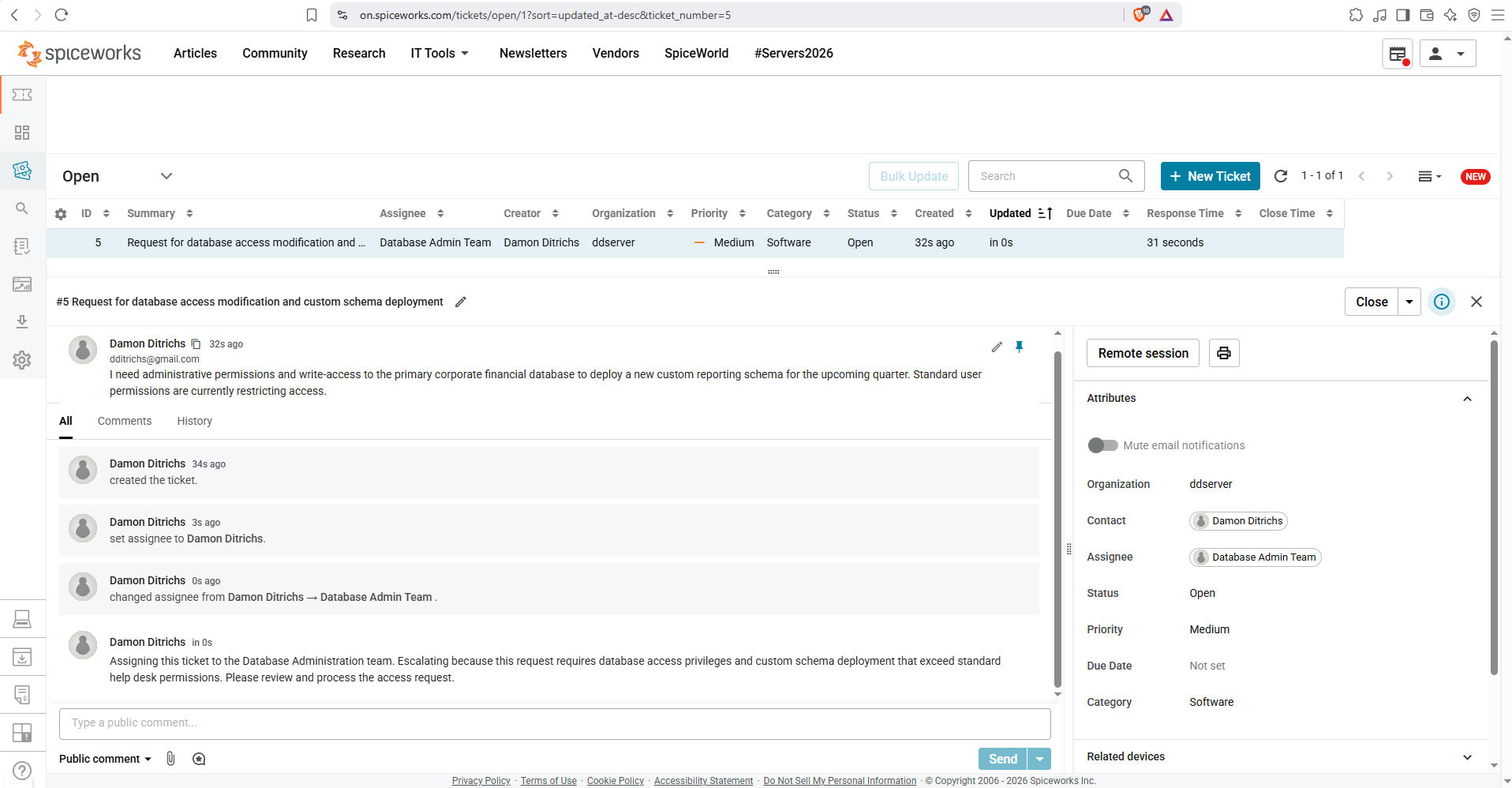Click the table column settings gear
Image resolution: width=1512 pixels, height=788 pixels.
click(61, 214)
